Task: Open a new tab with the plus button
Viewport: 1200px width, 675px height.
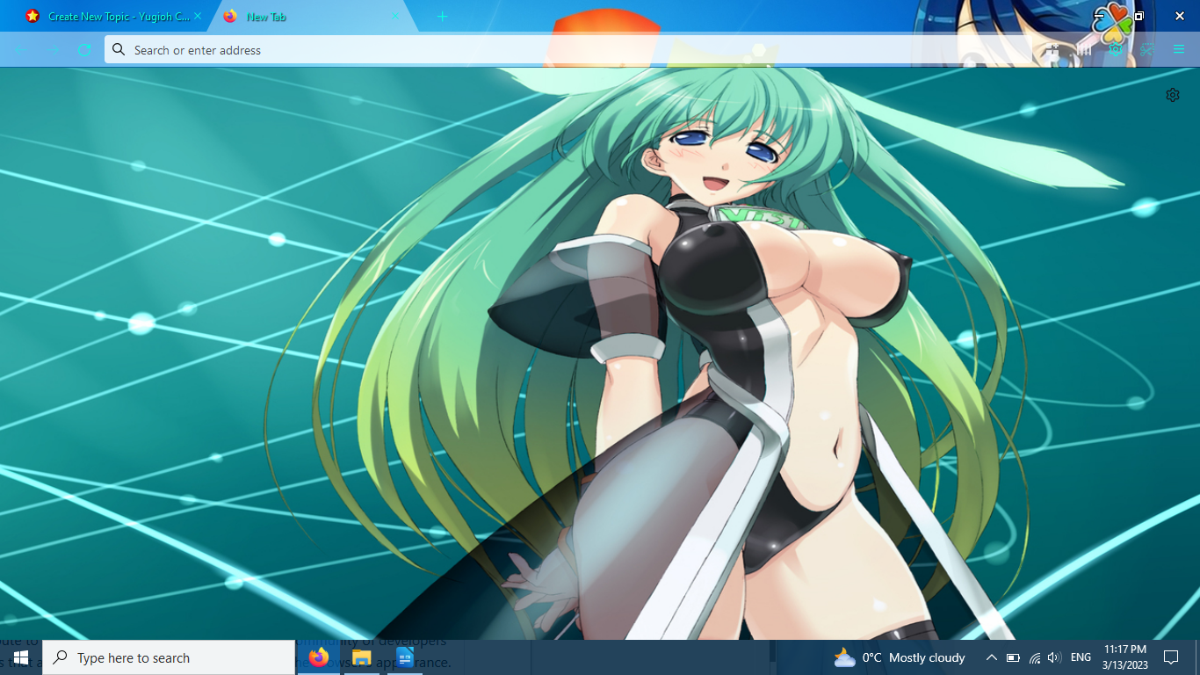Action: 442,17
